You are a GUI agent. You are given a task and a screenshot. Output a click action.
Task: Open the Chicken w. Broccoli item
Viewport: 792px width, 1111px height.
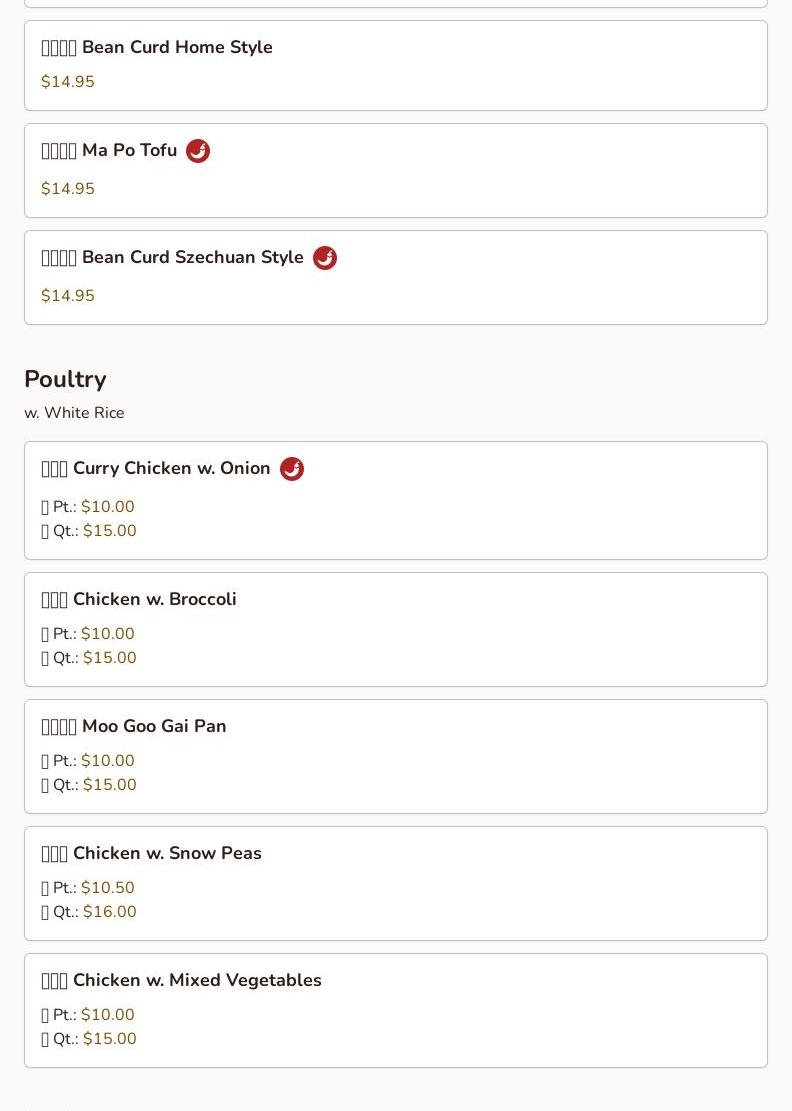(x=154, y=600)
